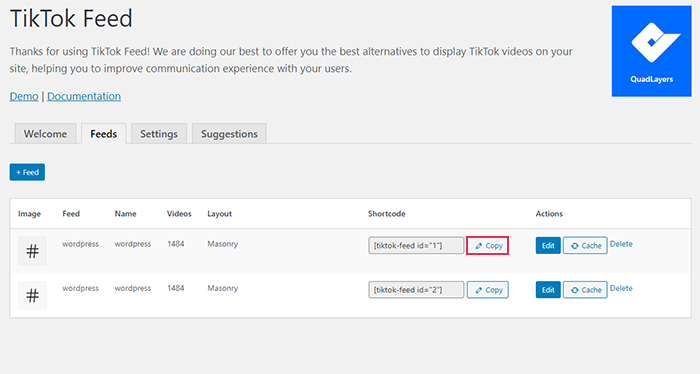Switch to the Welcome tab

tap(45, 133)
